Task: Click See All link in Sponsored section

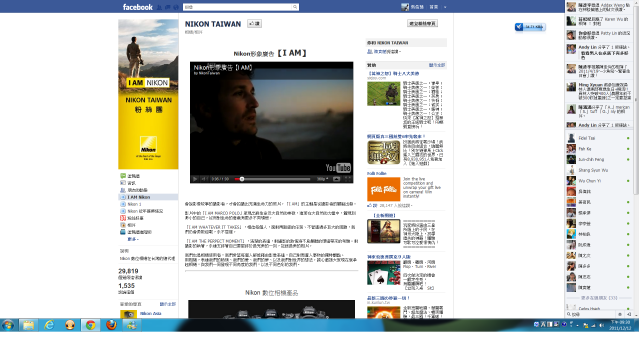Action: pyautogui.click(x=437, y=65)
